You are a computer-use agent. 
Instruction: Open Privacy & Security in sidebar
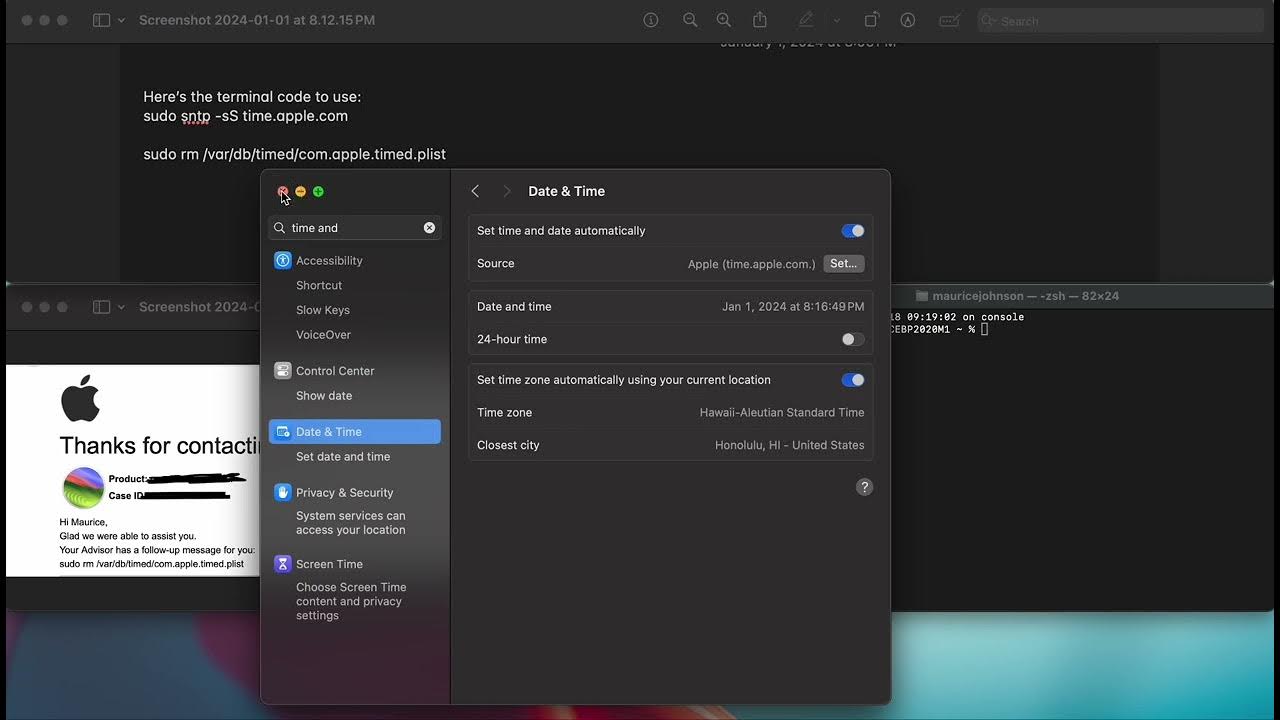click(x=355, y=493)
